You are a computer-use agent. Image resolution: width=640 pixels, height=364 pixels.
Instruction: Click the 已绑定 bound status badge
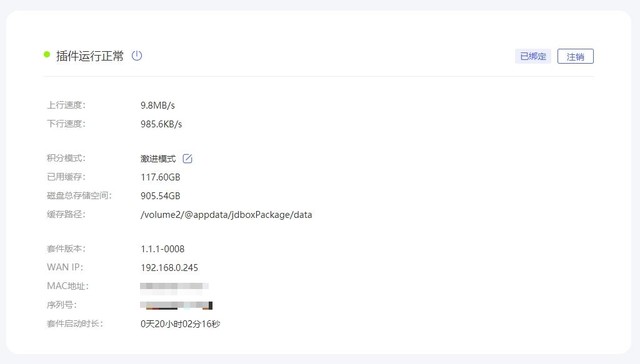coord(533,56)
